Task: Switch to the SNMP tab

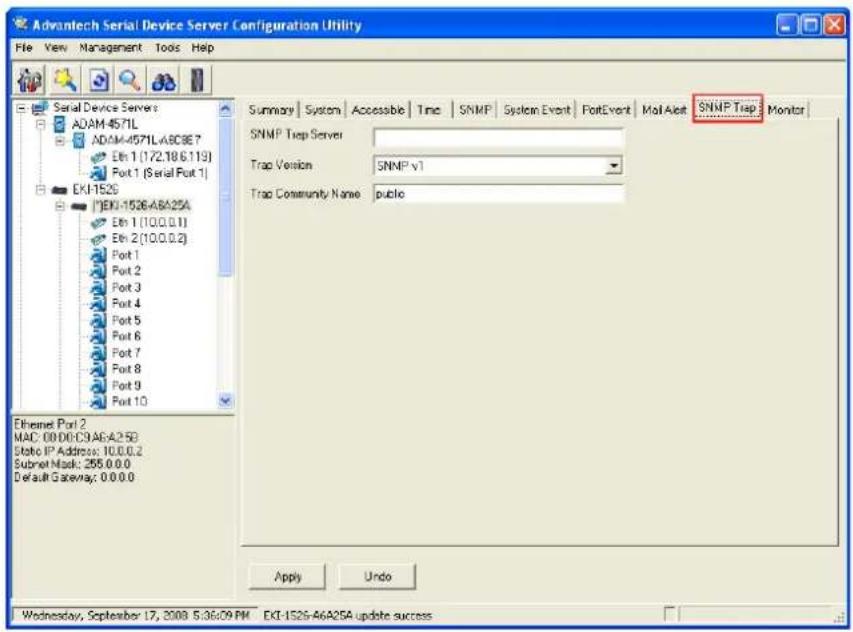Action: (475, 110)
